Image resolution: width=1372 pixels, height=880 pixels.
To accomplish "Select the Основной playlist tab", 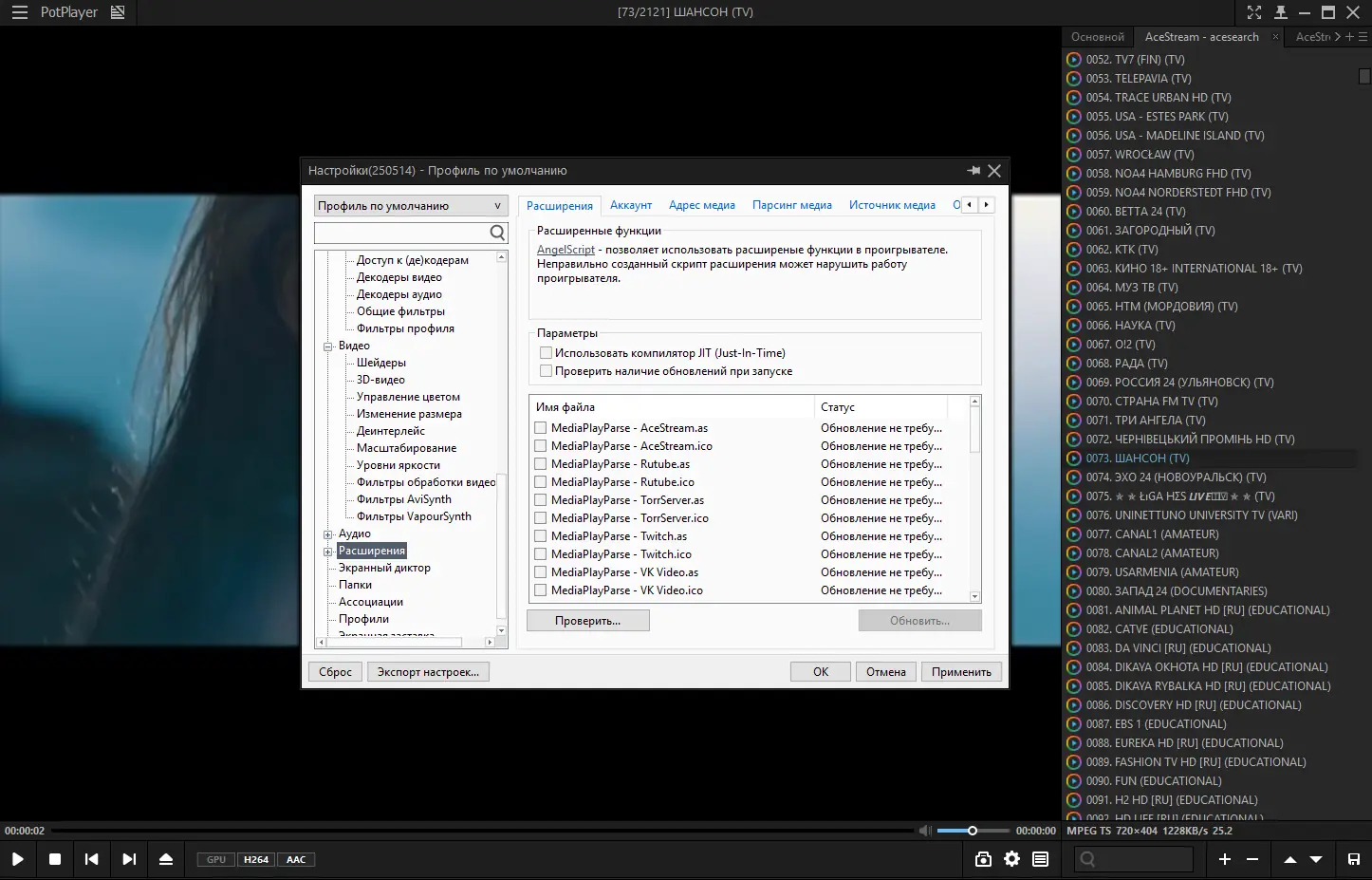I will pyautogui.click(x=1098, y=36).
